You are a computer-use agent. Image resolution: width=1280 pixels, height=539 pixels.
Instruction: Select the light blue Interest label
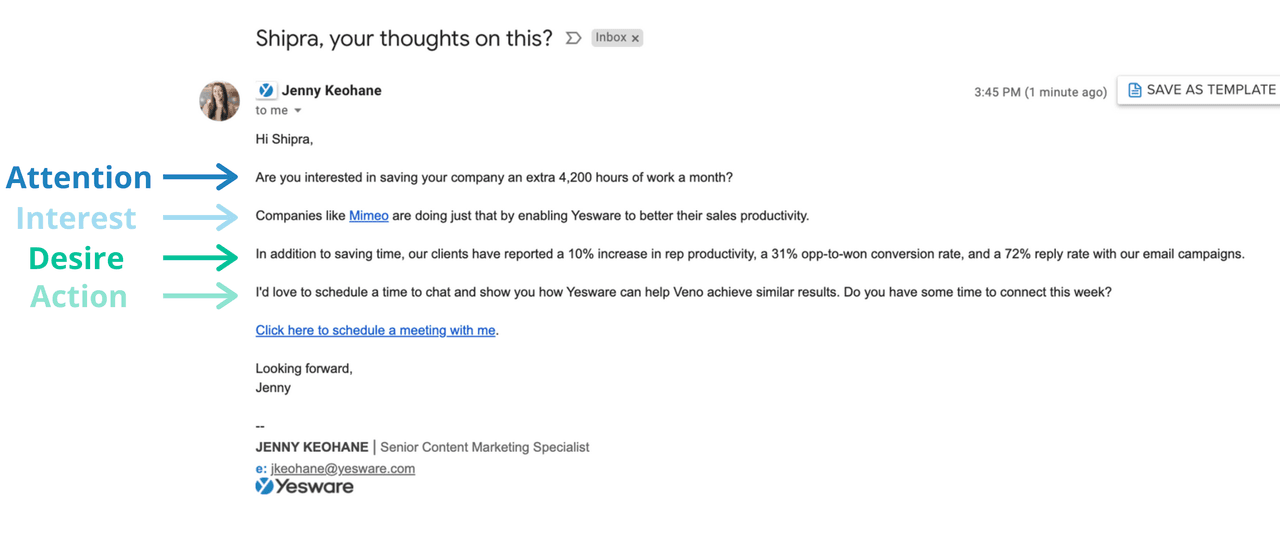tap(76, 218)
